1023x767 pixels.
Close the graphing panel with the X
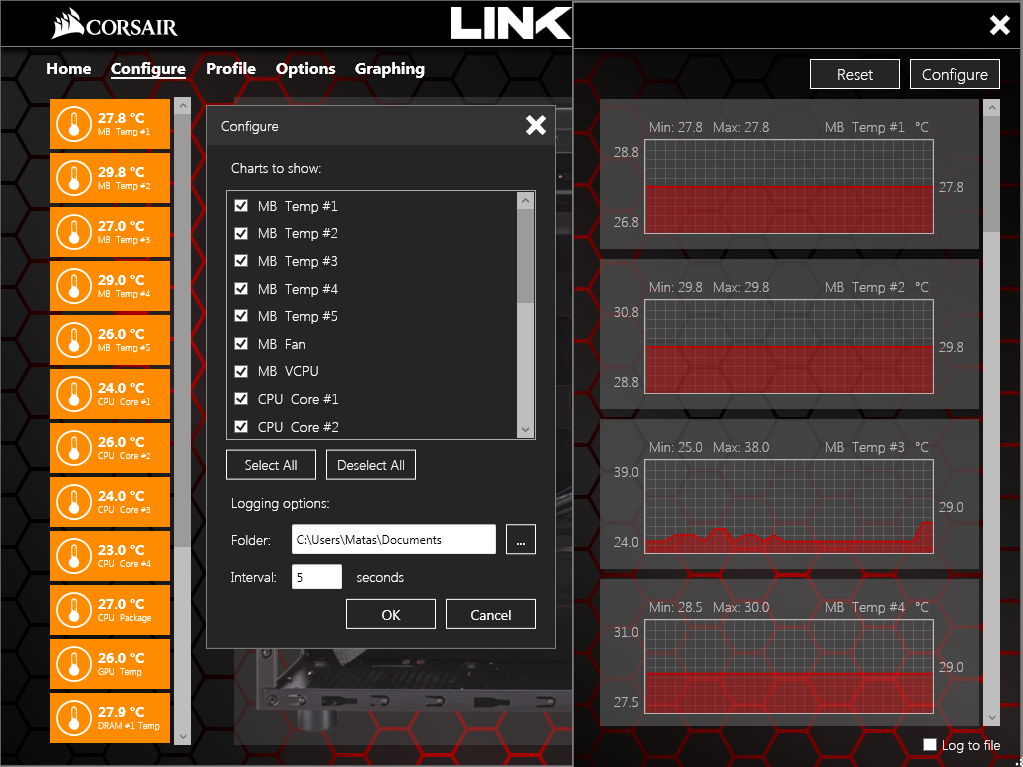[1000, 25]
